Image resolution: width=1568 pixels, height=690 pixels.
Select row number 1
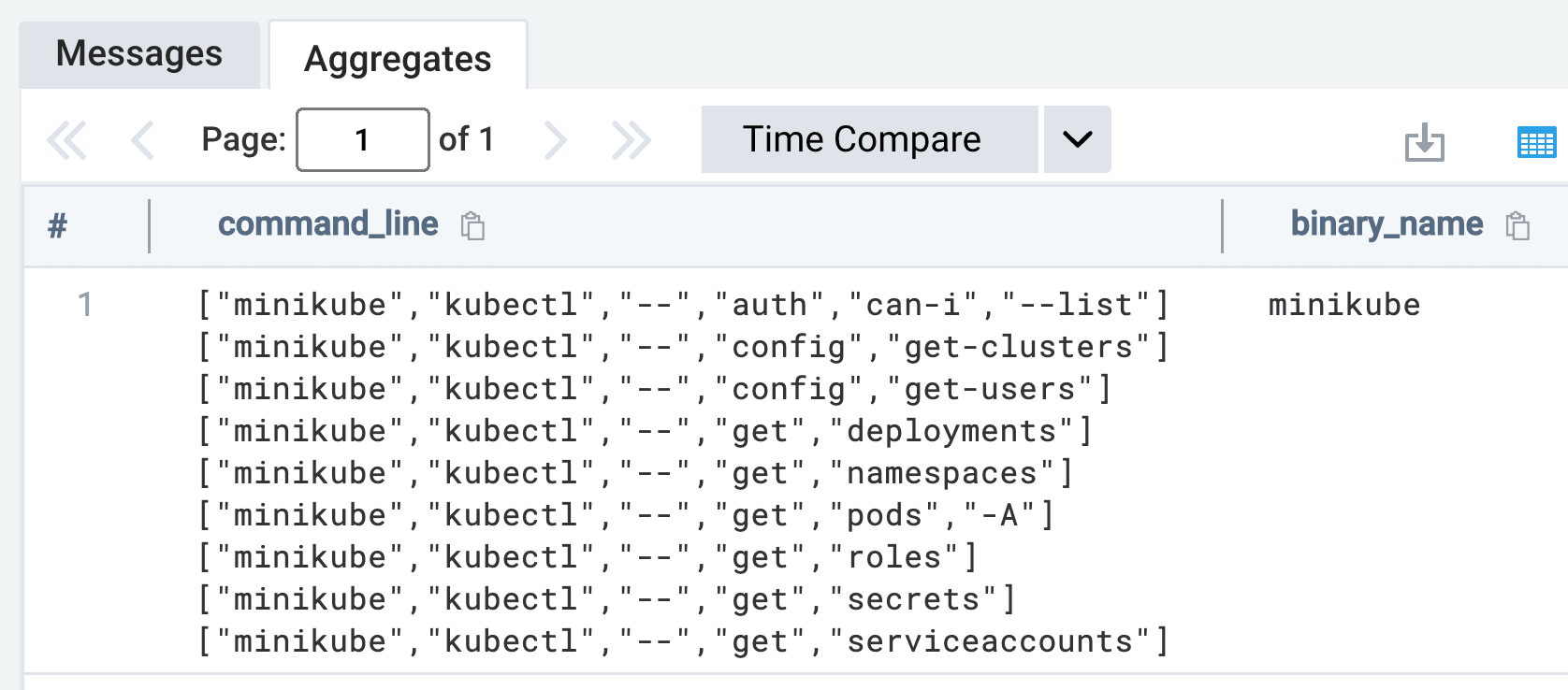[85, 304]
